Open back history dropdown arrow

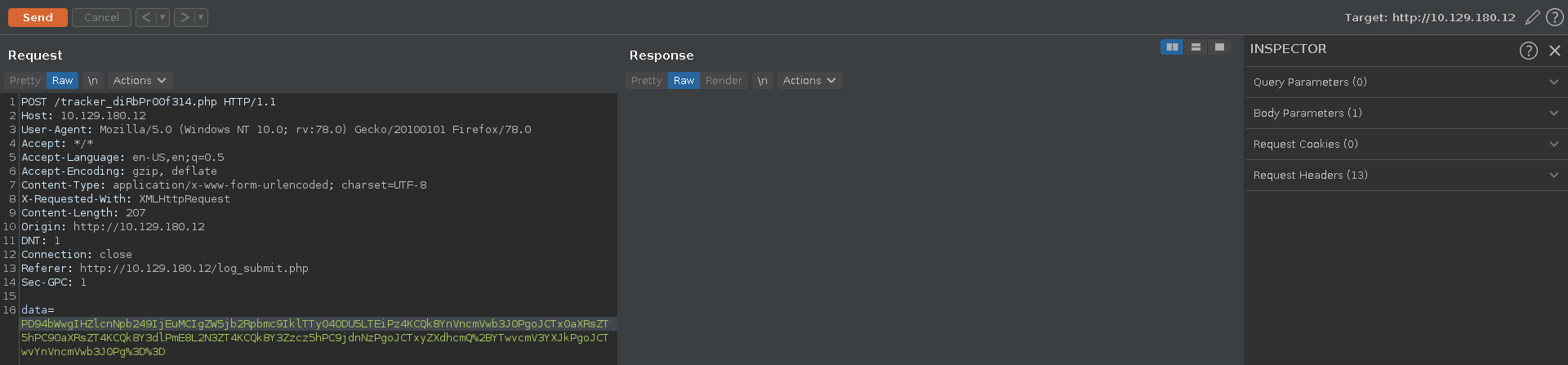[x=163, y=17]
